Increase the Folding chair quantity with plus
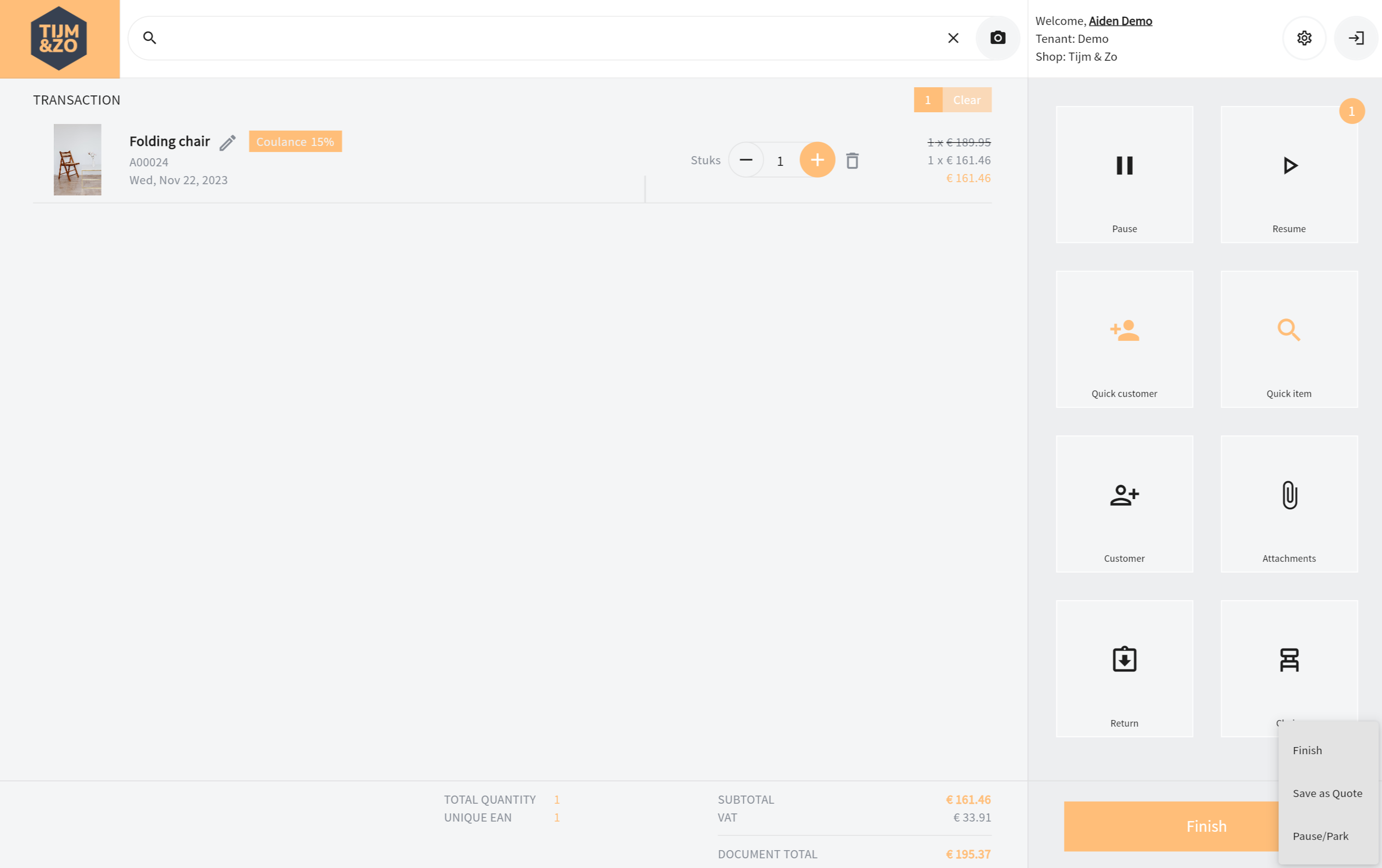The image size is (1382, 868). pos(817,160)
